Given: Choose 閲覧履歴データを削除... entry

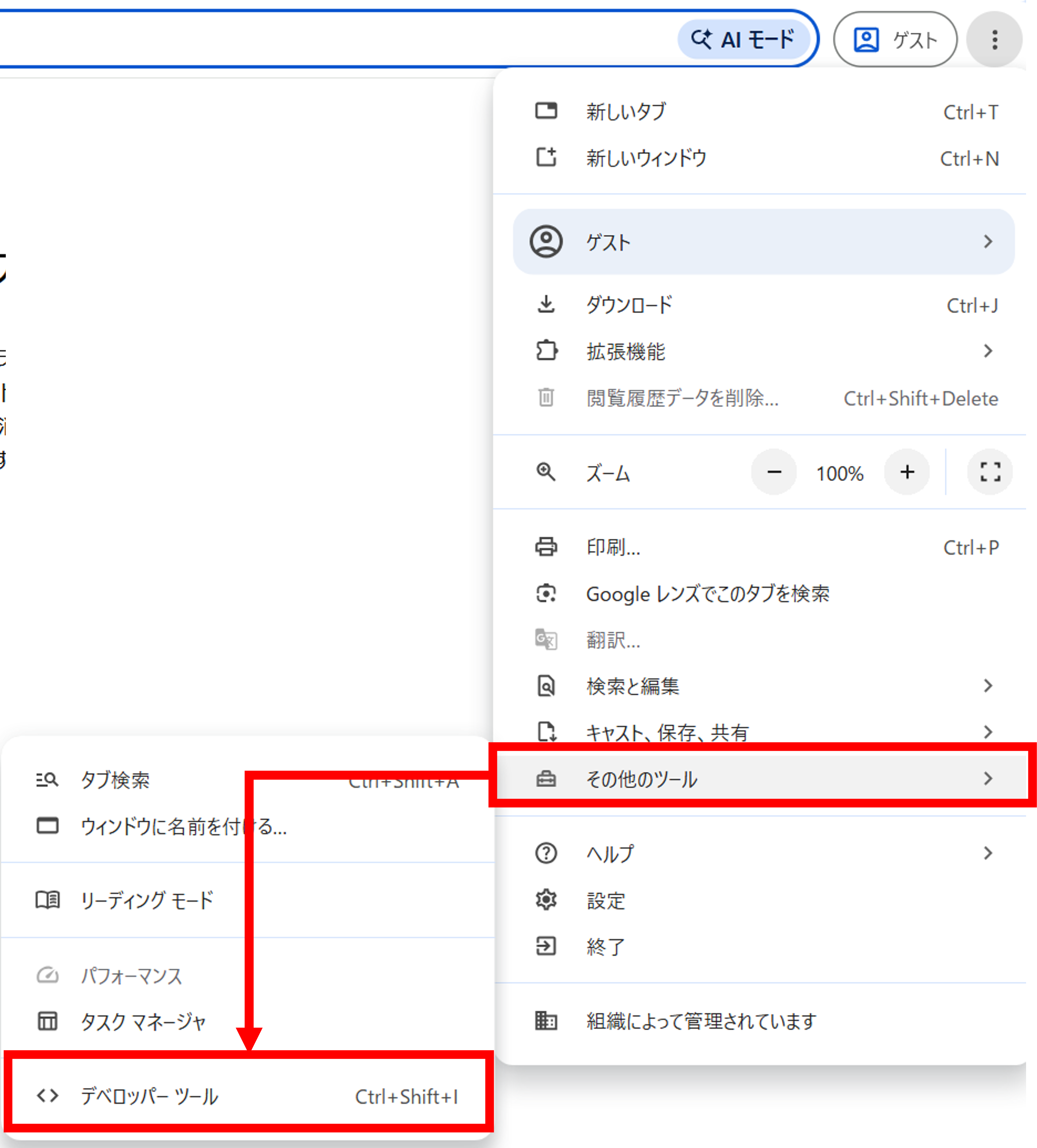Looking at the screenshot, I should point(682,398).
